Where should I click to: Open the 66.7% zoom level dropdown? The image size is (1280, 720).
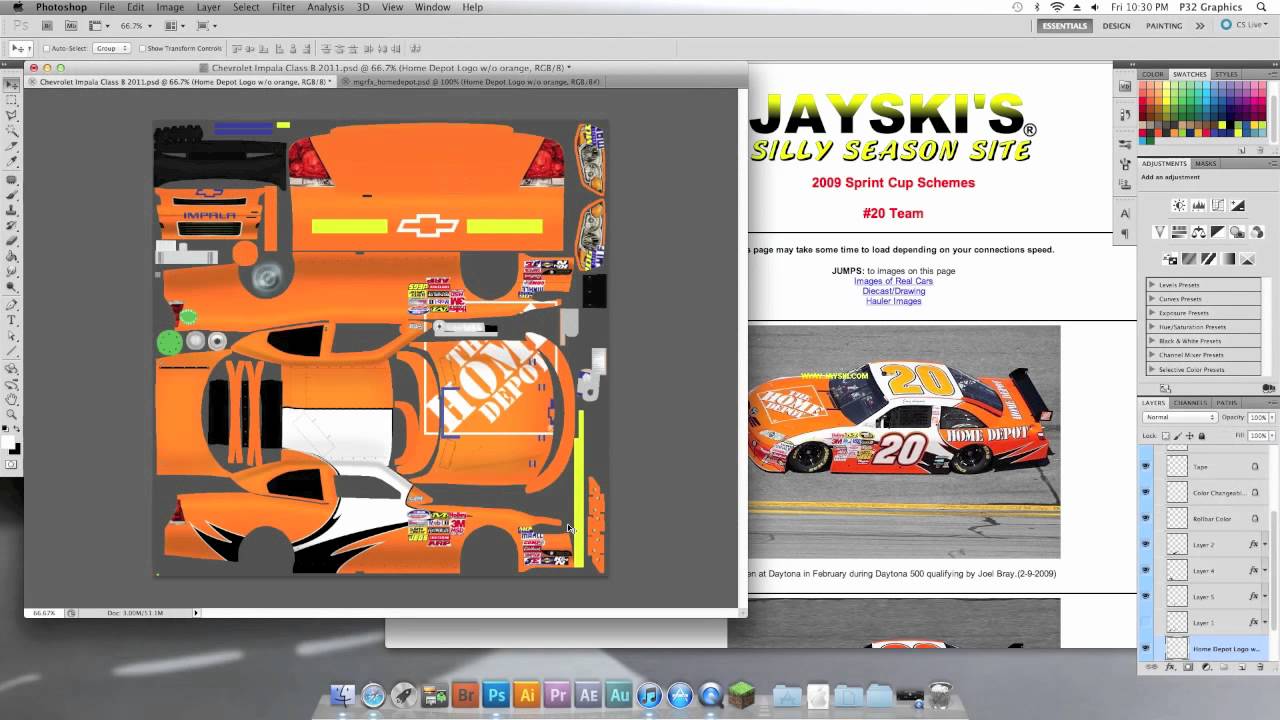click(150, 26)
